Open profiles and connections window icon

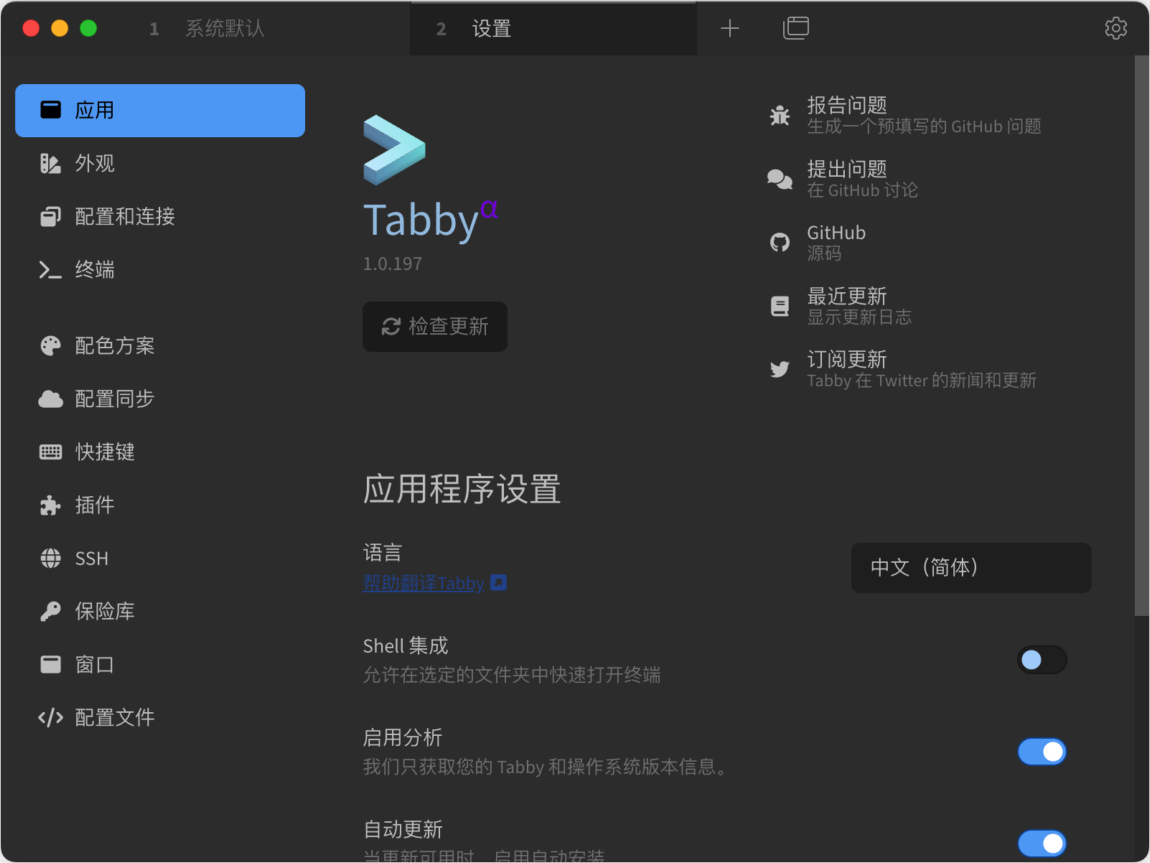pos(796,29)
